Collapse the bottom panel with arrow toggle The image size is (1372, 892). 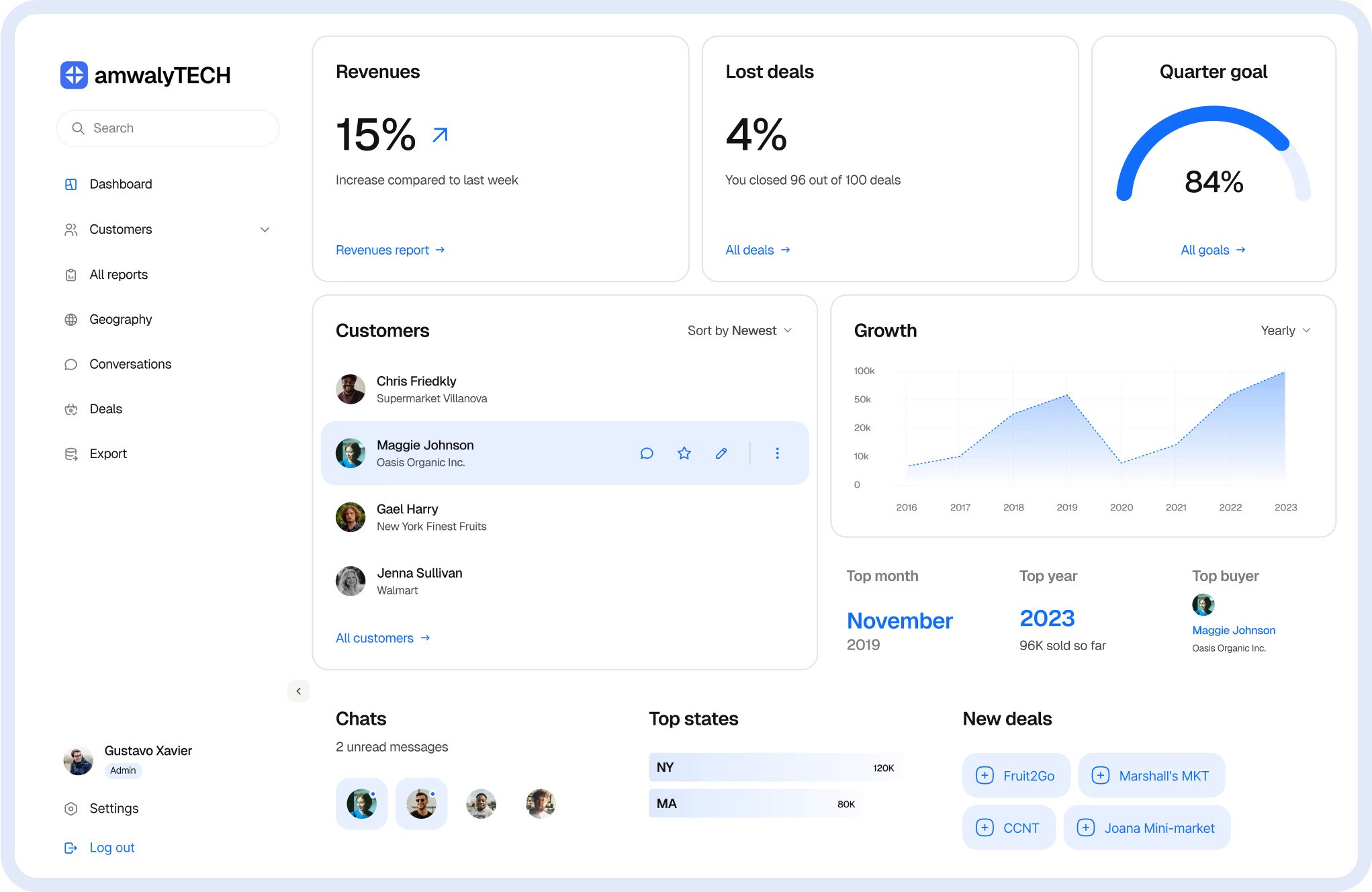pyautogui.click(x=298, y=690)
